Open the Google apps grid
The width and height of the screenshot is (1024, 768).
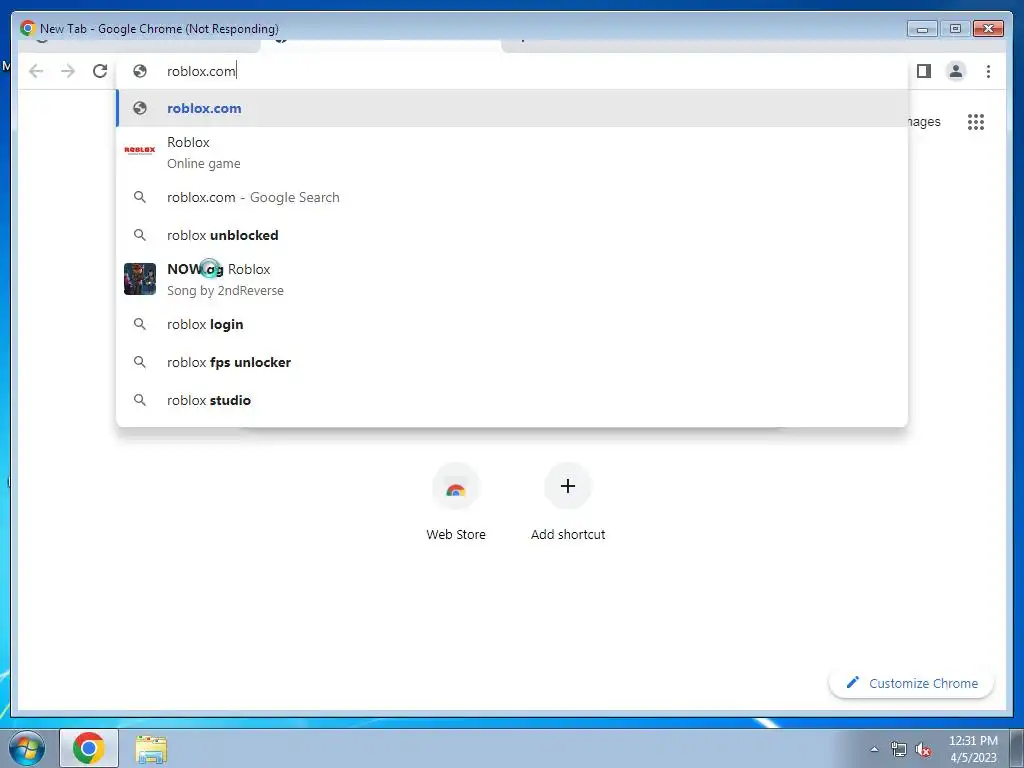point(976,122)
